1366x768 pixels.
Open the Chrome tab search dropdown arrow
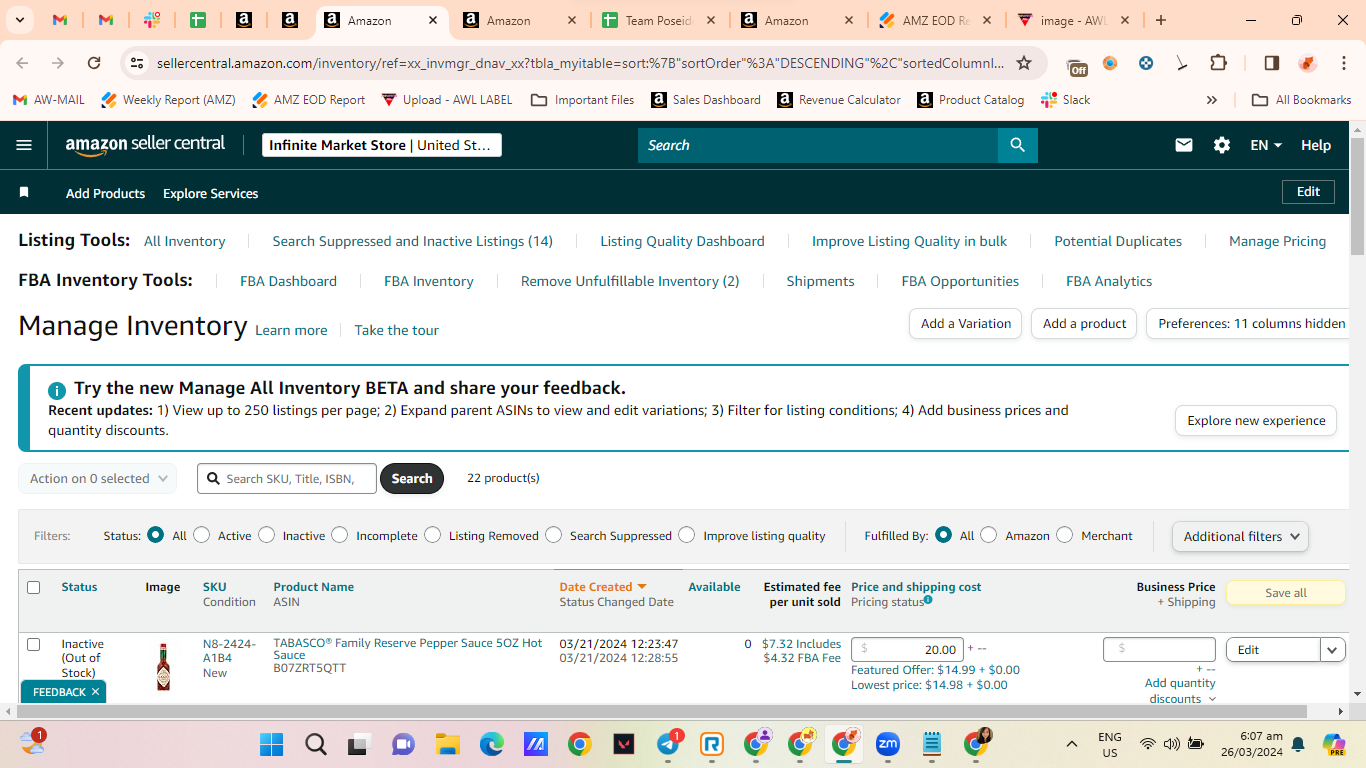point(22,20)
